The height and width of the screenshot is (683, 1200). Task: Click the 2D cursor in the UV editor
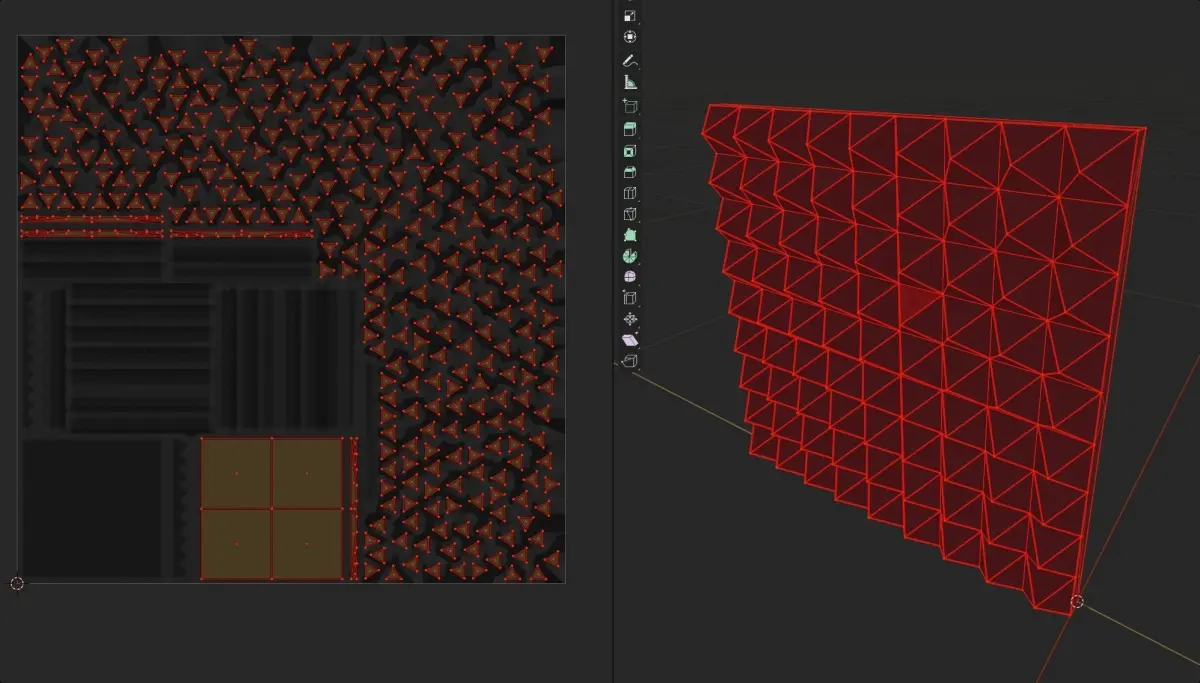click(17, 583)
